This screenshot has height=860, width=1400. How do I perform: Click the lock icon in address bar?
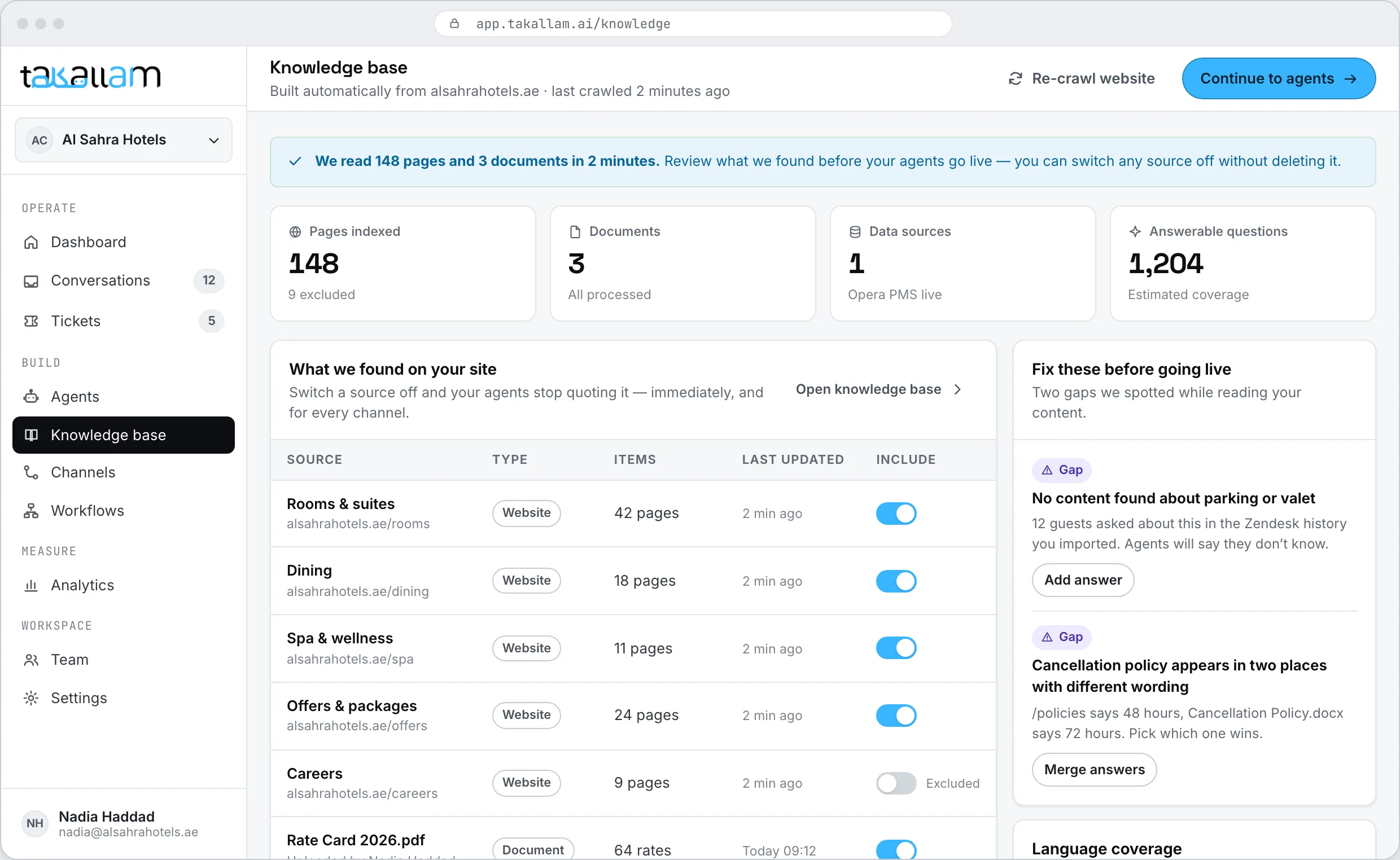pyautogui.click(x=454, y=24)
